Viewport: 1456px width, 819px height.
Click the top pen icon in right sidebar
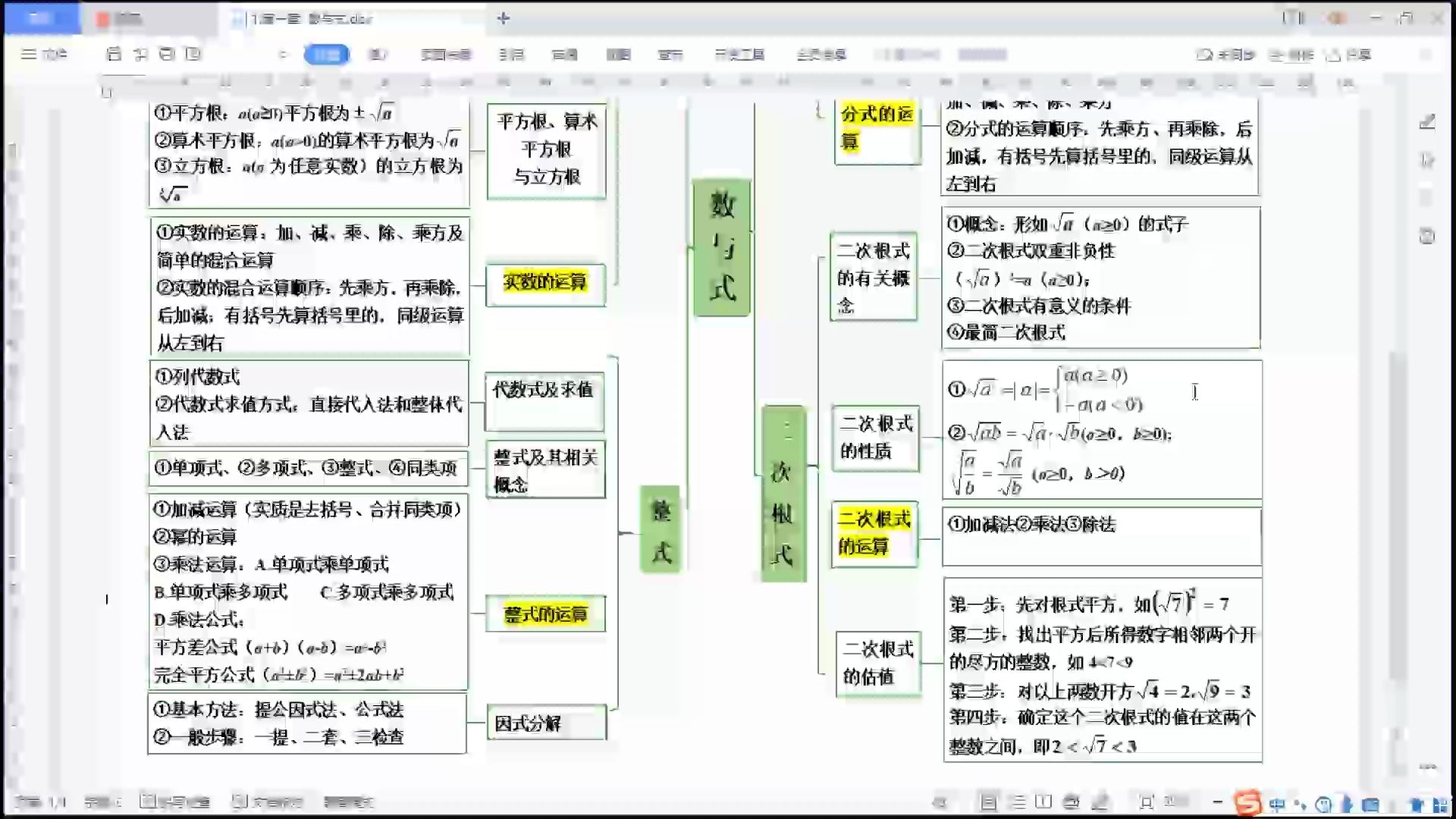click(1427, 121)
